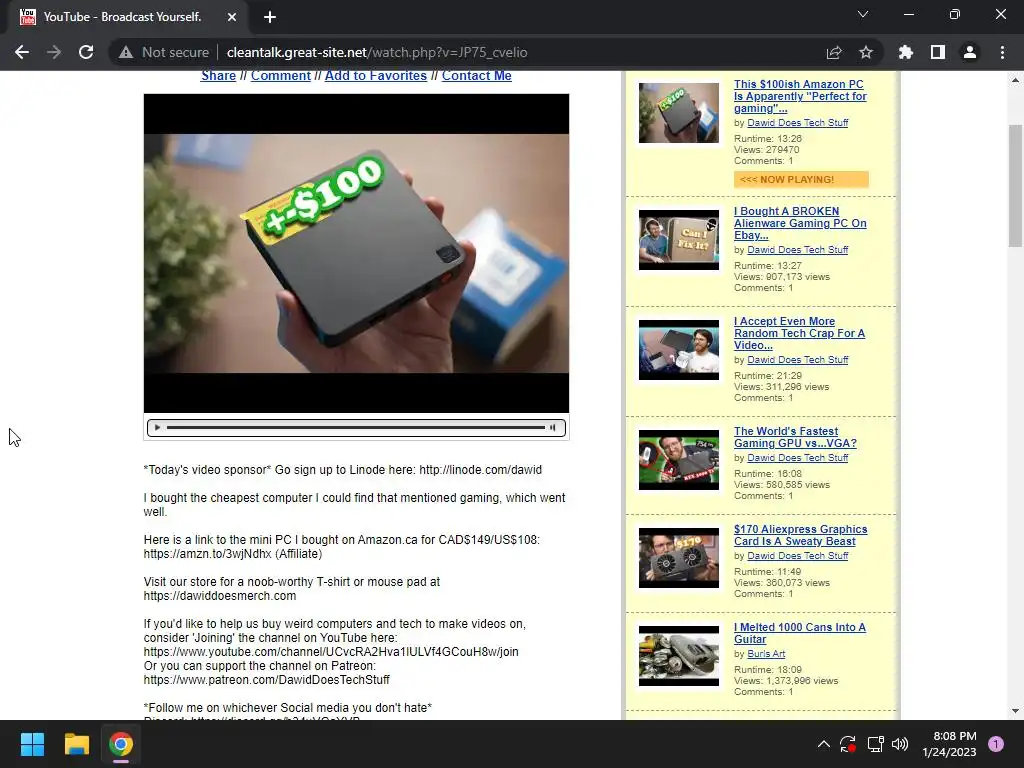
Task: Open the volume speaker tray icon
Action: point(900,744)
